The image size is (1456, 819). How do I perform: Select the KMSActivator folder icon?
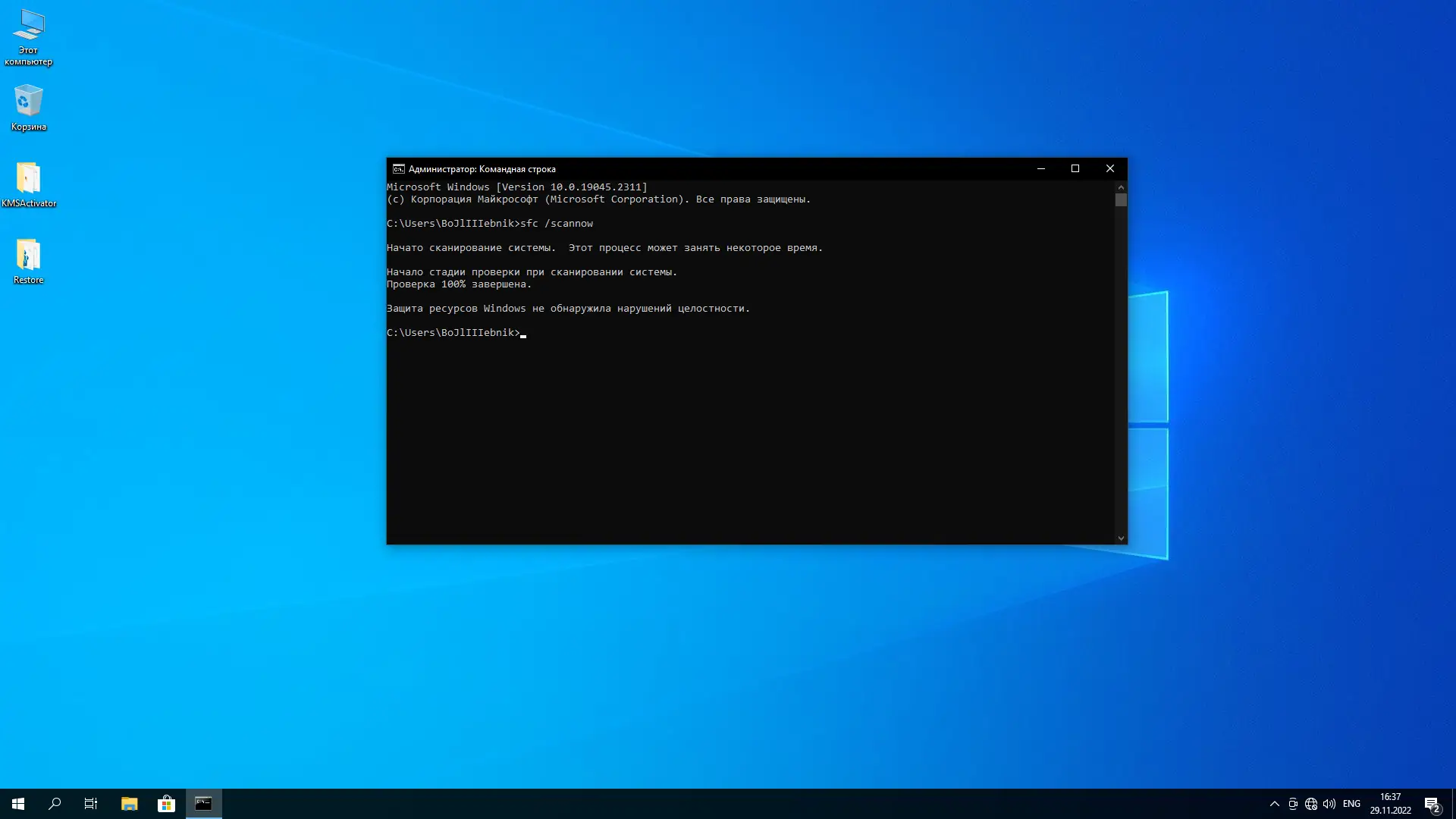28,178
